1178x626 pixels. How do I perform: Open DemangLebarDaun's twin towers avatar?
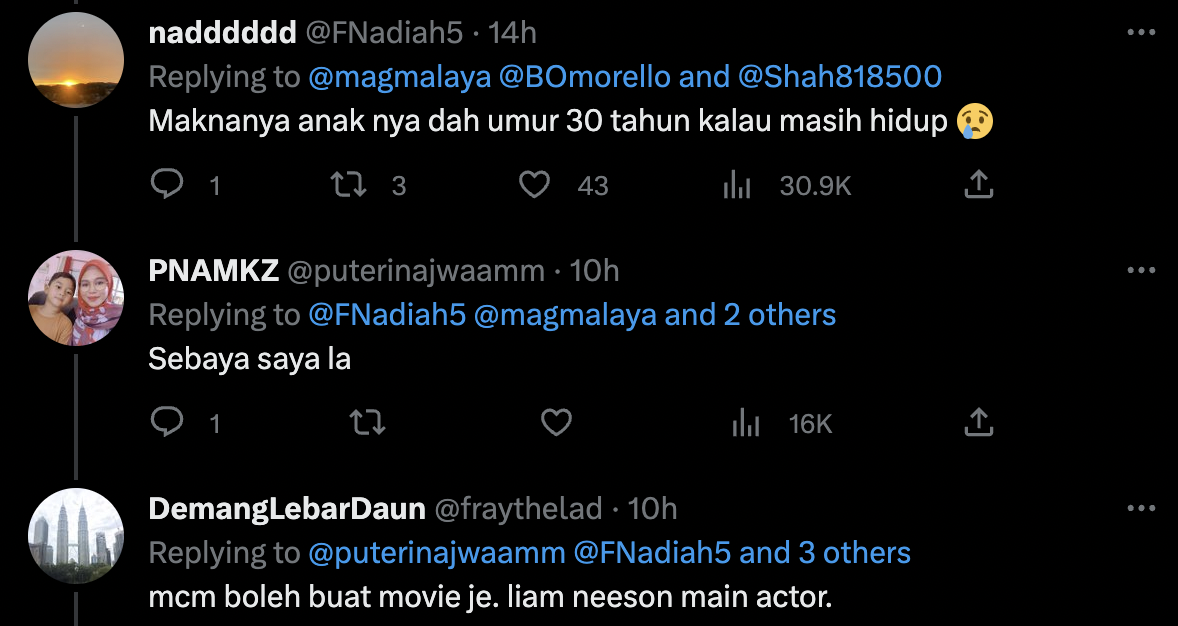[x=76, y=536]
